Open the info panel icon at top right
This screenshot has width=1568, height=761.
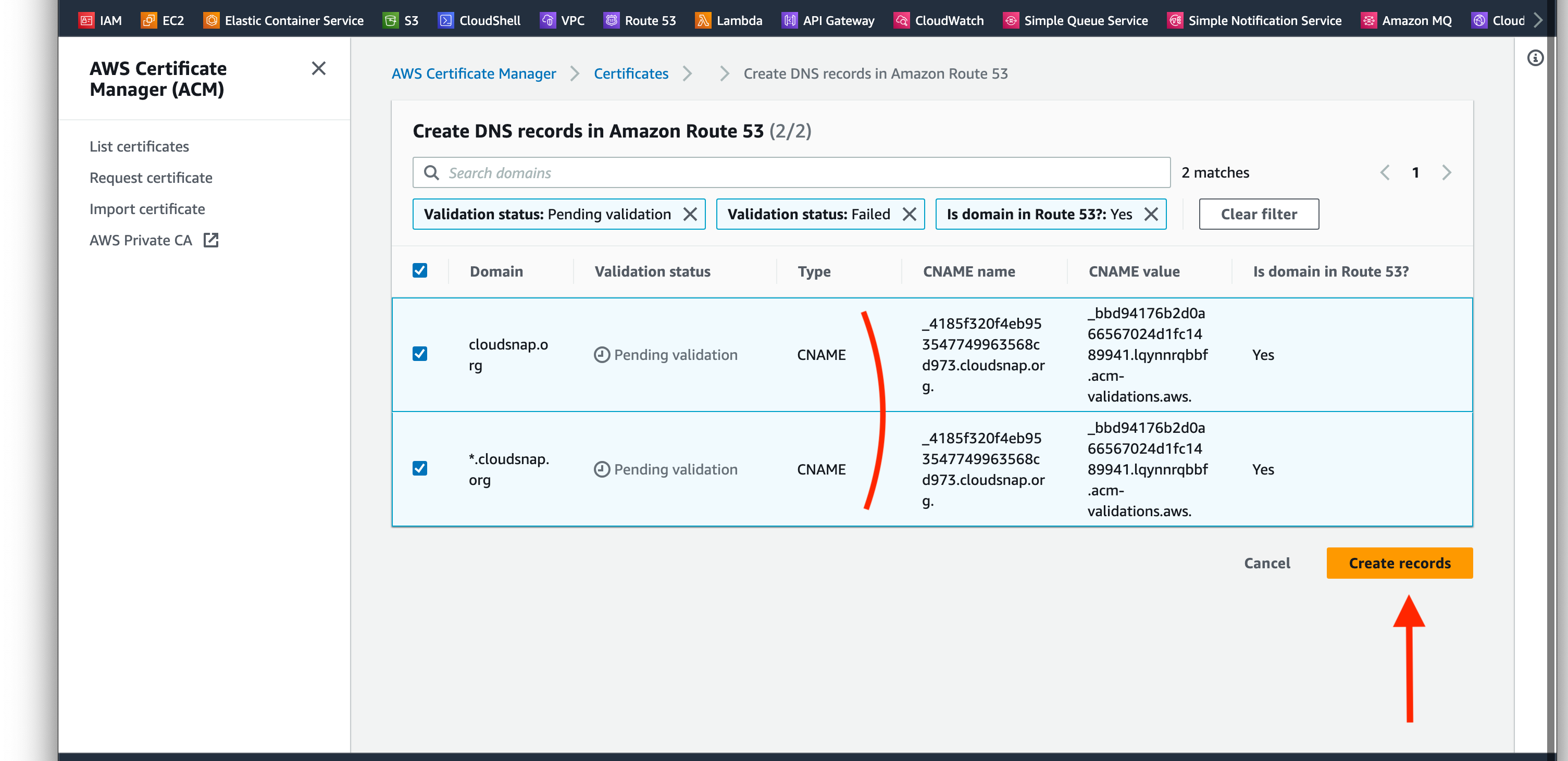(1535, 58)
